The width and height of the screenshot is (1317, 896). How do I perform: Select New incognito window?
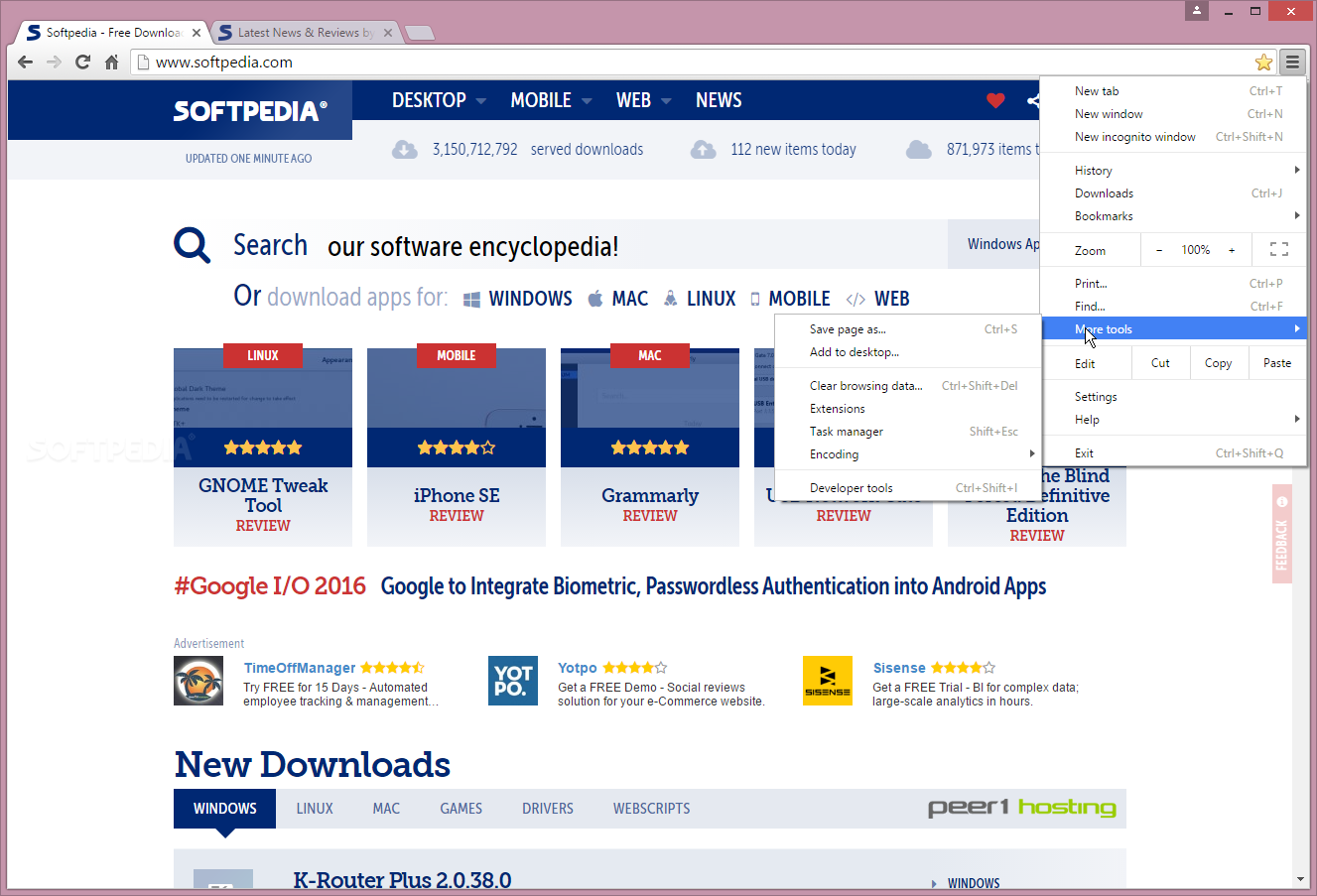point(1173,137)
